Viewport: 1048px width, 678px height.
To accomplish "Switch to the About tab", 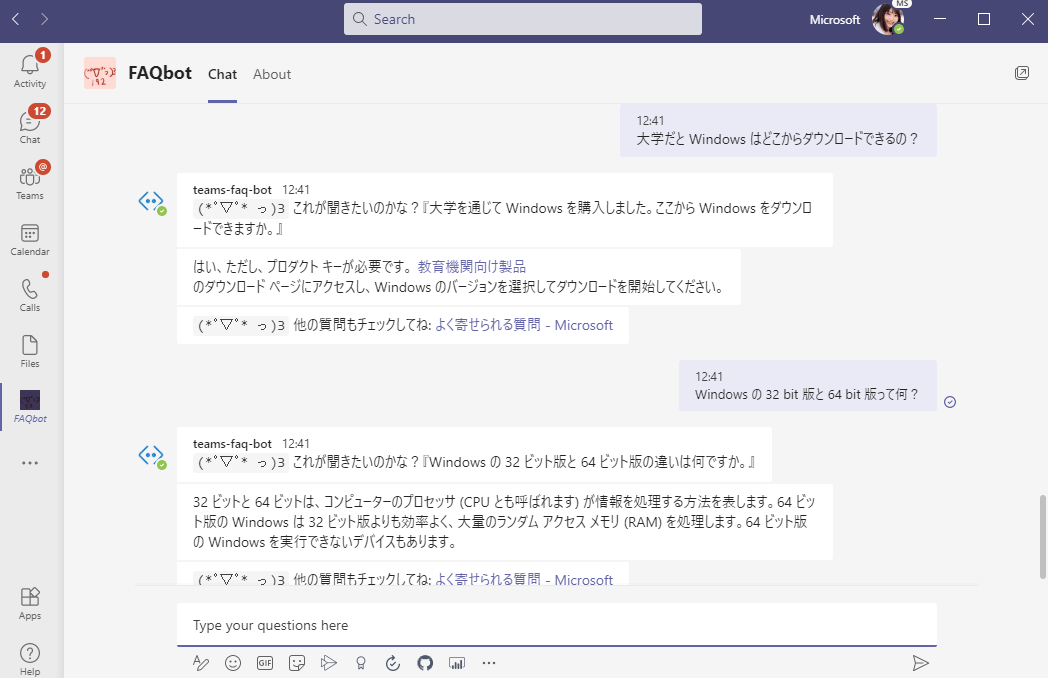I will [x=271, y=74].
